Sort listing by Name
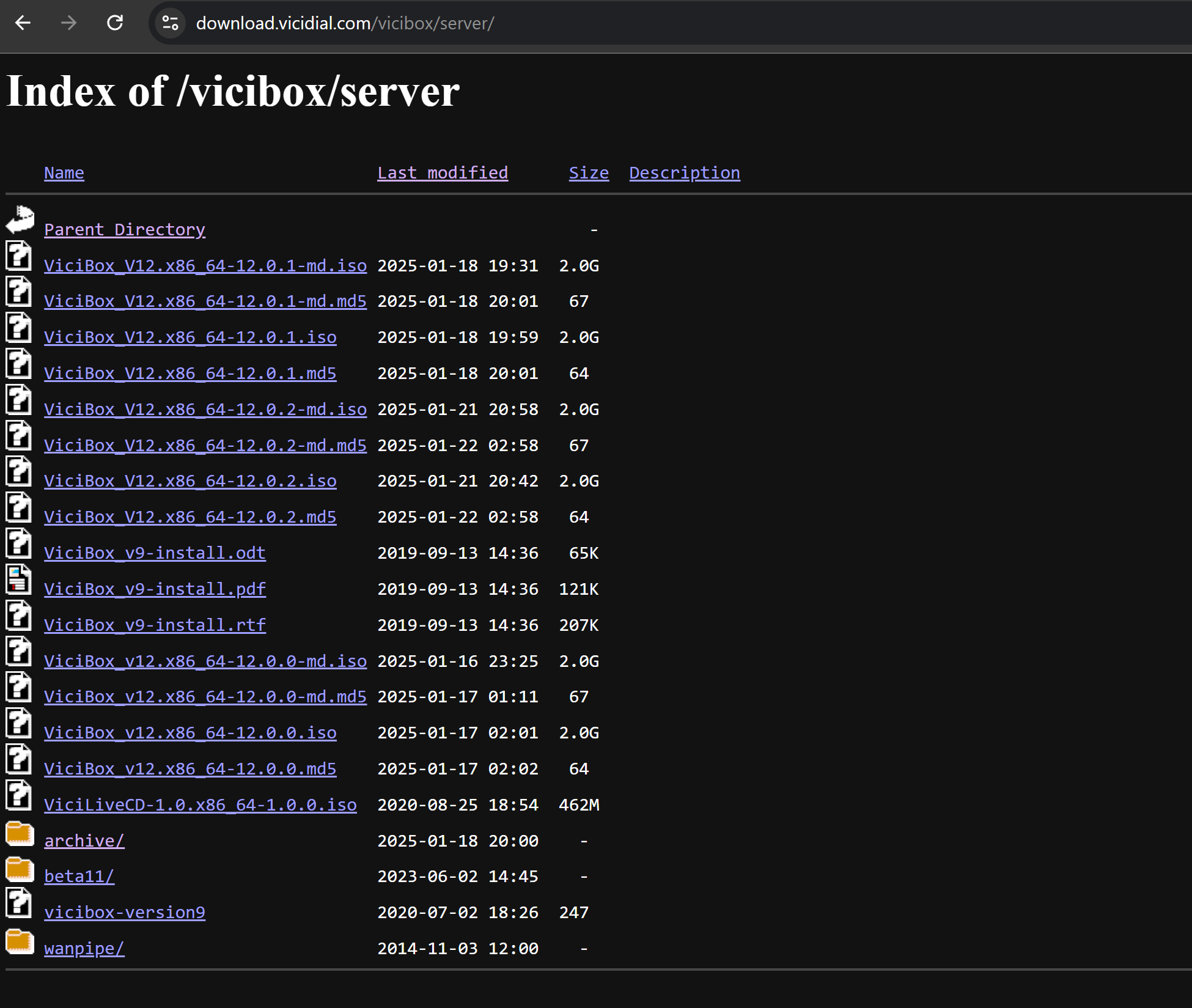 (64, 173)
